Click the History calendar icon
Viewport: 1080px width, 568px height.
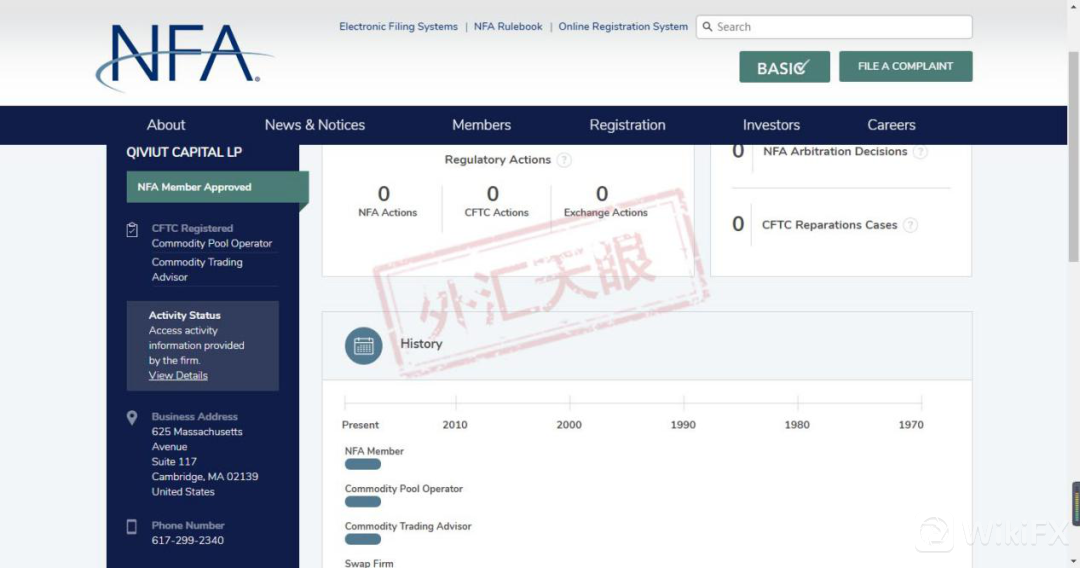pyautogui.click(x=364, y=346)
